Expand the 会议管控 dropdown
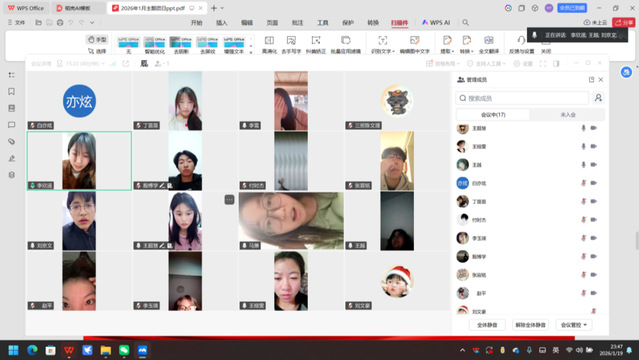 point(574,325)
